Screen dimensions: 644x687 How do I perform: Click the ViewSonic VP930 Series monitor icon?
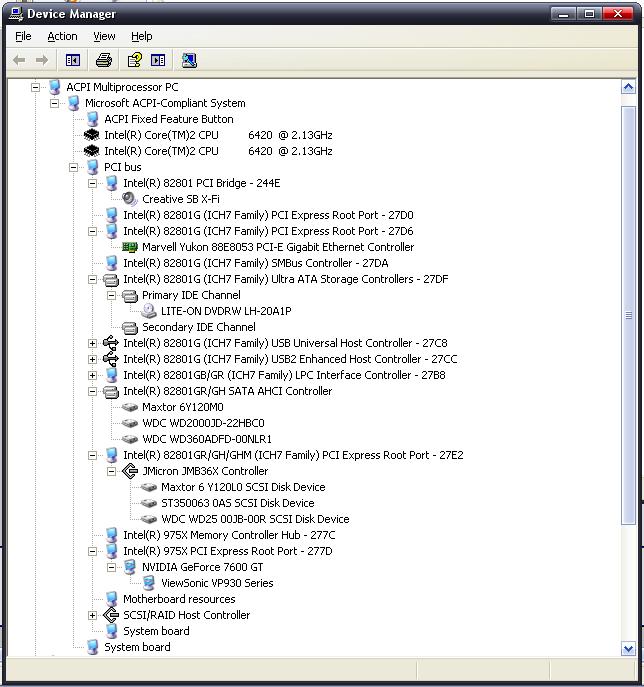tap(149, 583)
